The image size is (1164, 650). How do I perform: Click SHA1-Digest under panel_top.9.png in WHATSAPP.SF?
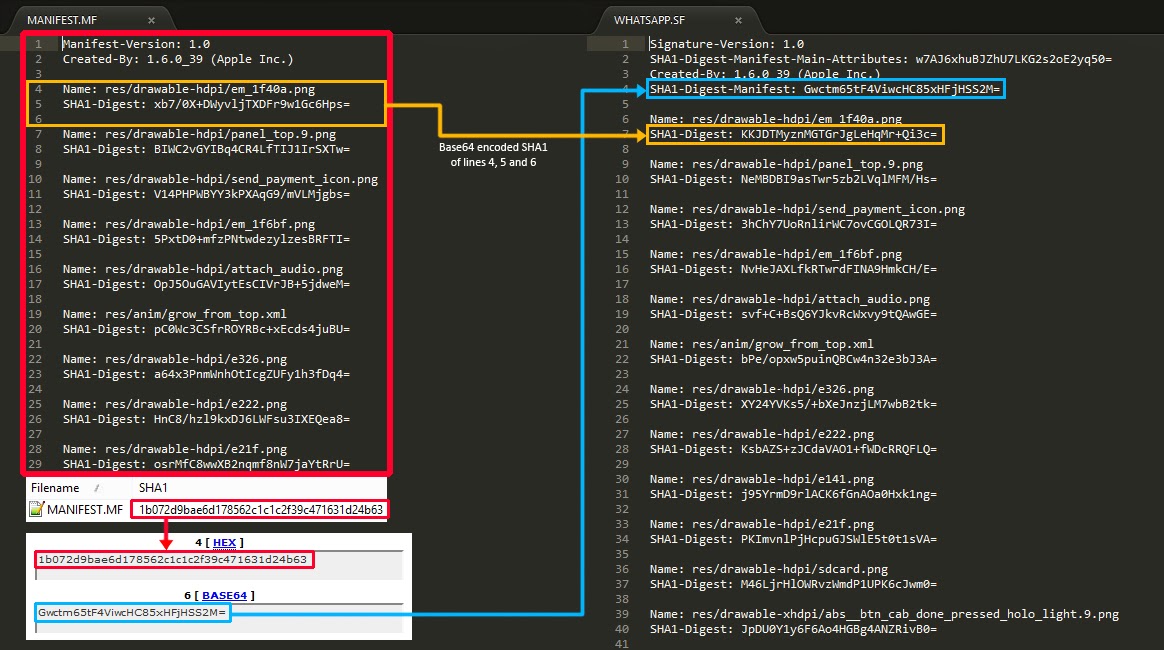[794, 180]
